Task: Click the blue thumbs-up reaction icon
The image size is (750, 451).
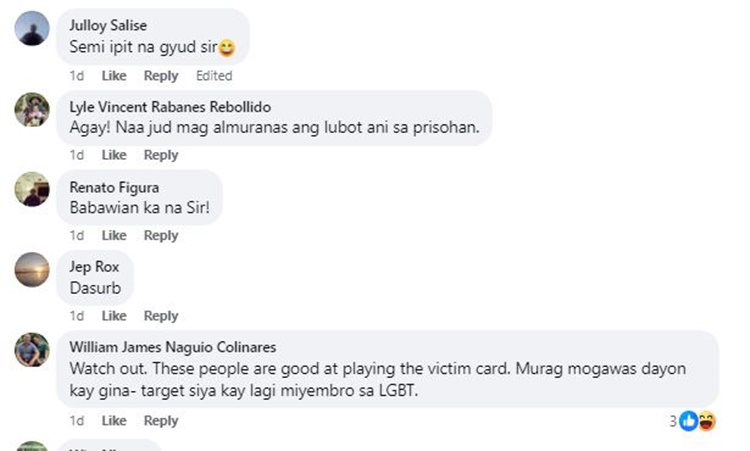Action: (x=689, y=421)
